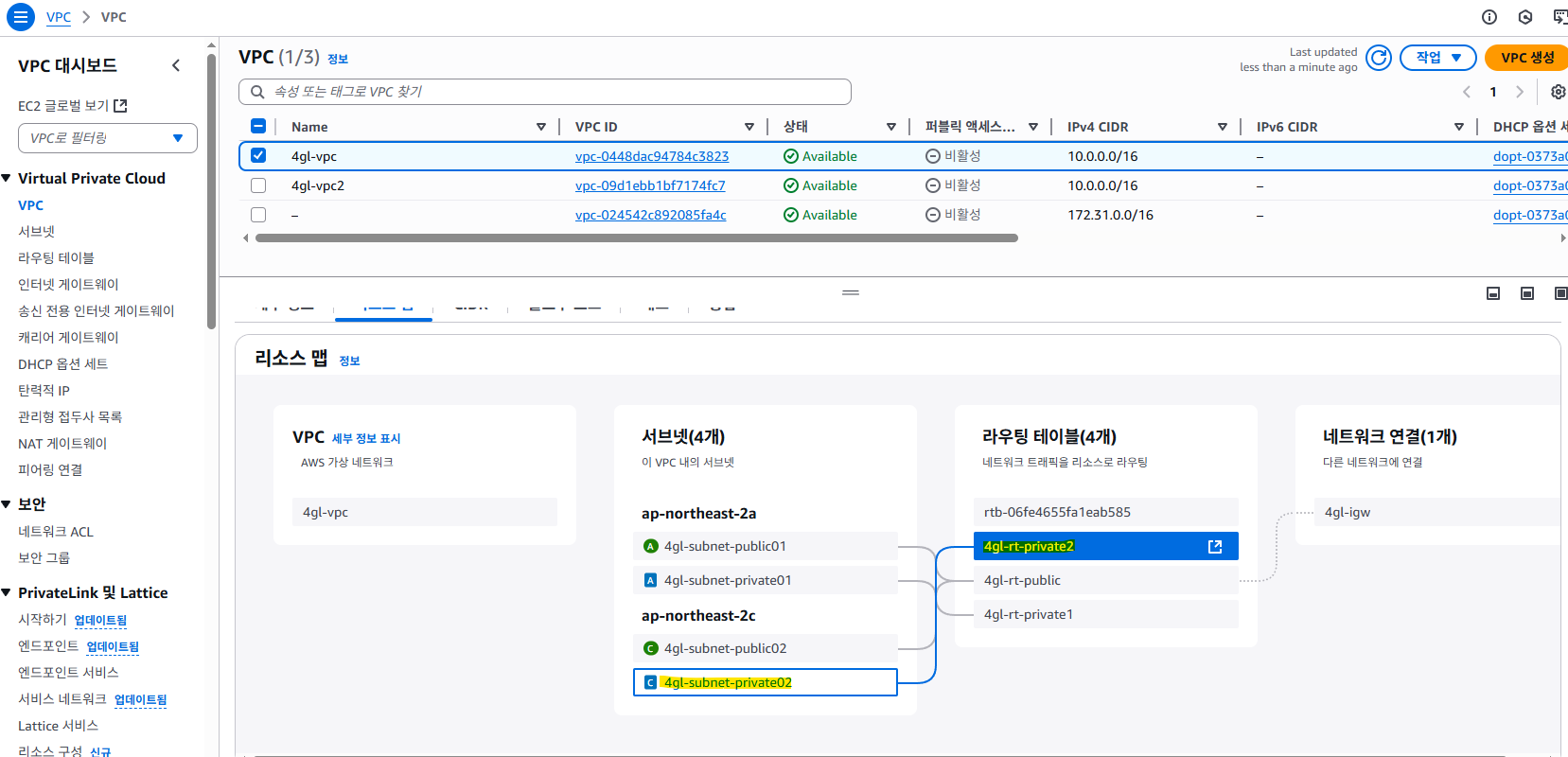Open vpc-0448dac94784c3823 link

click(x=652, y=156)
